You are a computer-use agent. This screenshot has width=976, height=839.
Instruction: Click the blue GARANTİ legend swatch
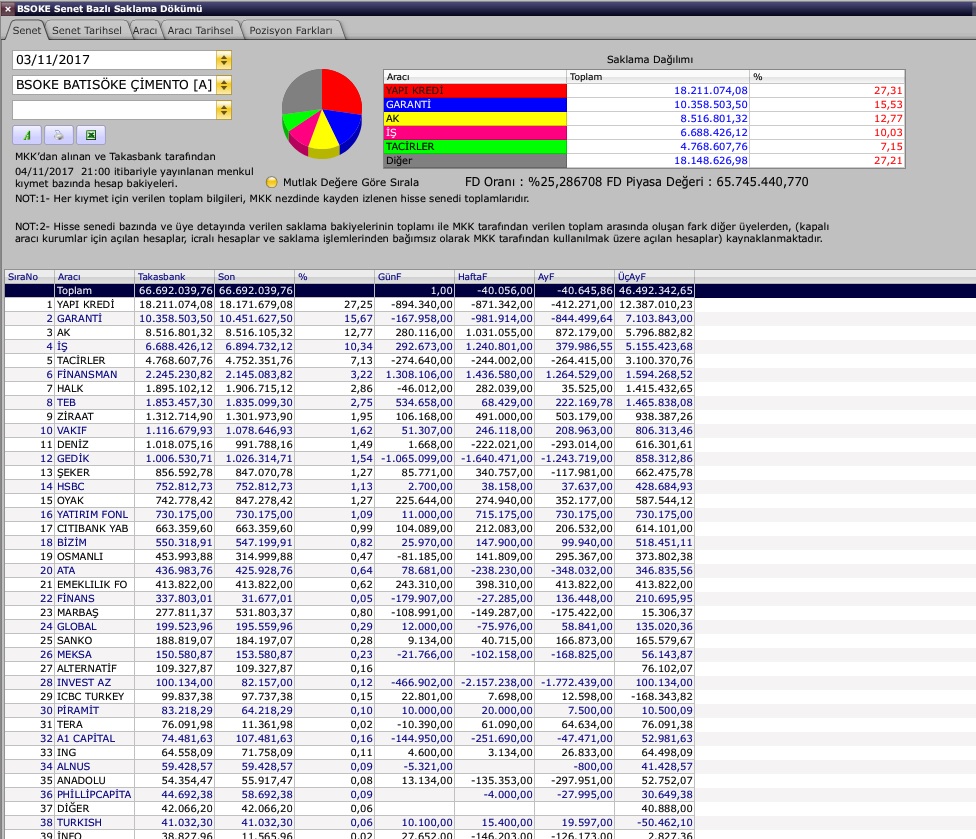pyautogui.click(x=476, y=105)
